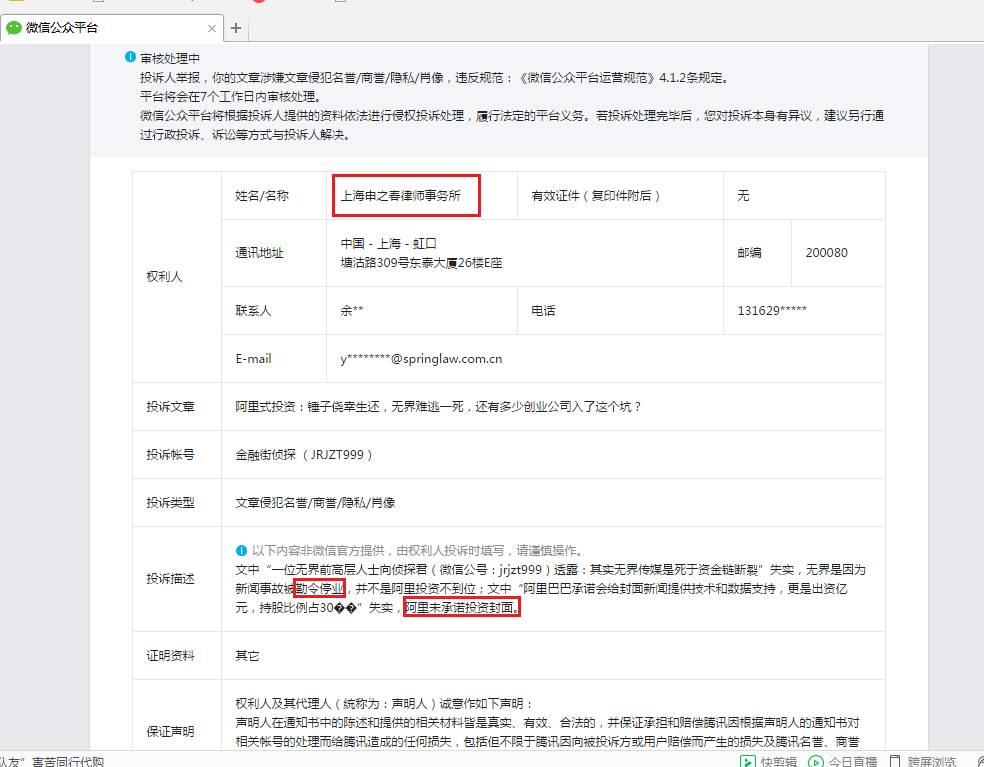
Task: Click the 有效证件（复印件附后） label
Action: [596, 196]
